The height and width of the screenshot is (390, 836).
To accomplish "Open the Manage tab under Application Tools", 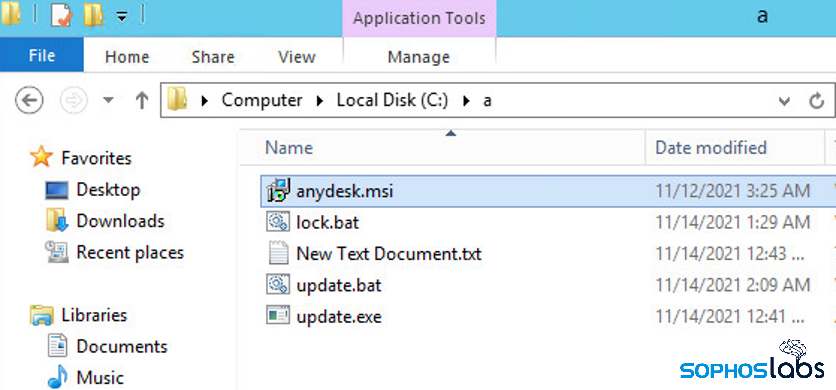I will pos(419,57).
